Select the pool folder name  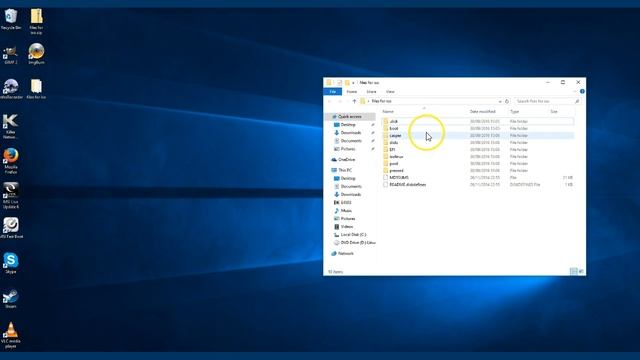pos(393,164)
